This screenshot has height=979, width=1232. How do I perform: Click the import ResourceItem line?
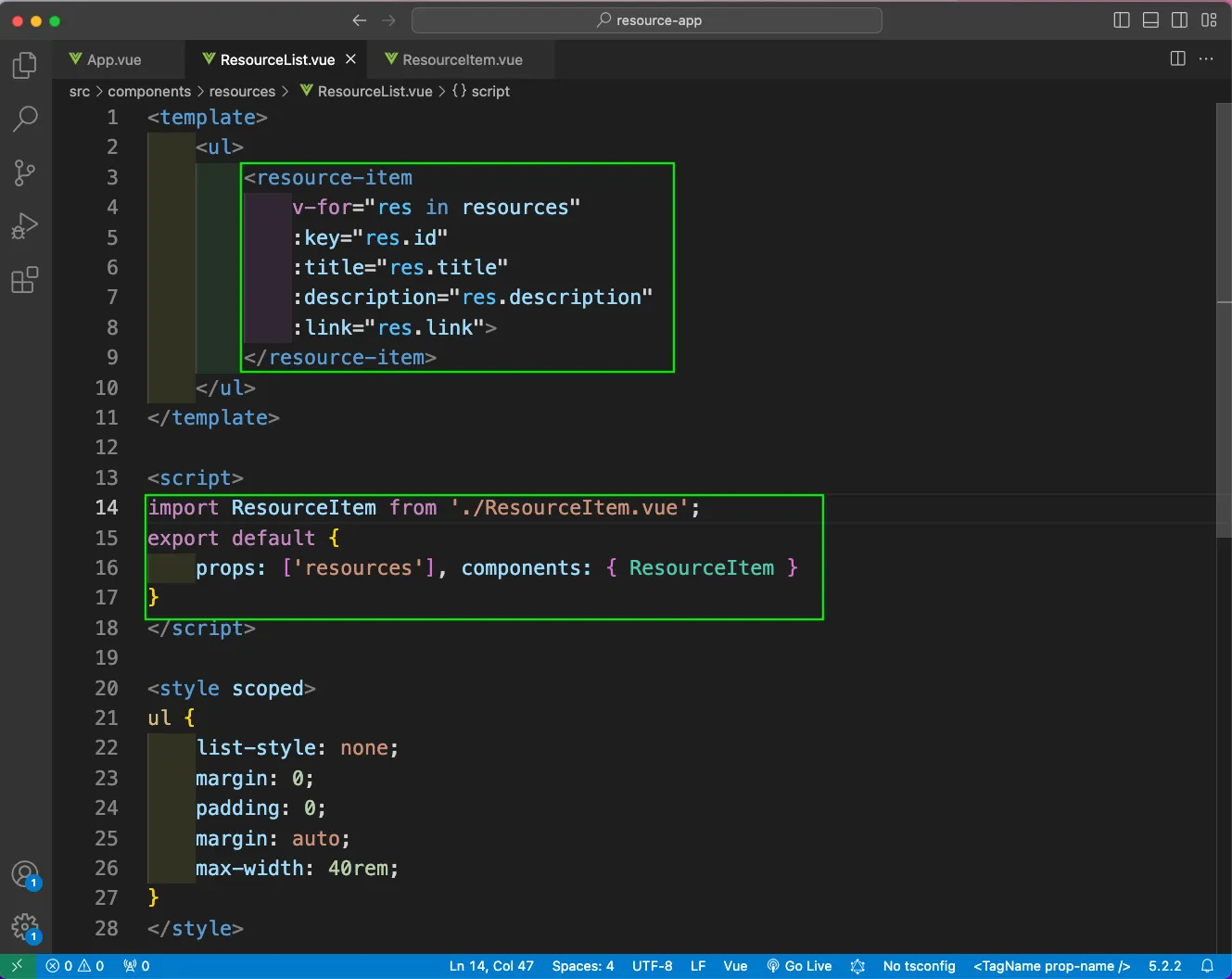425,507
